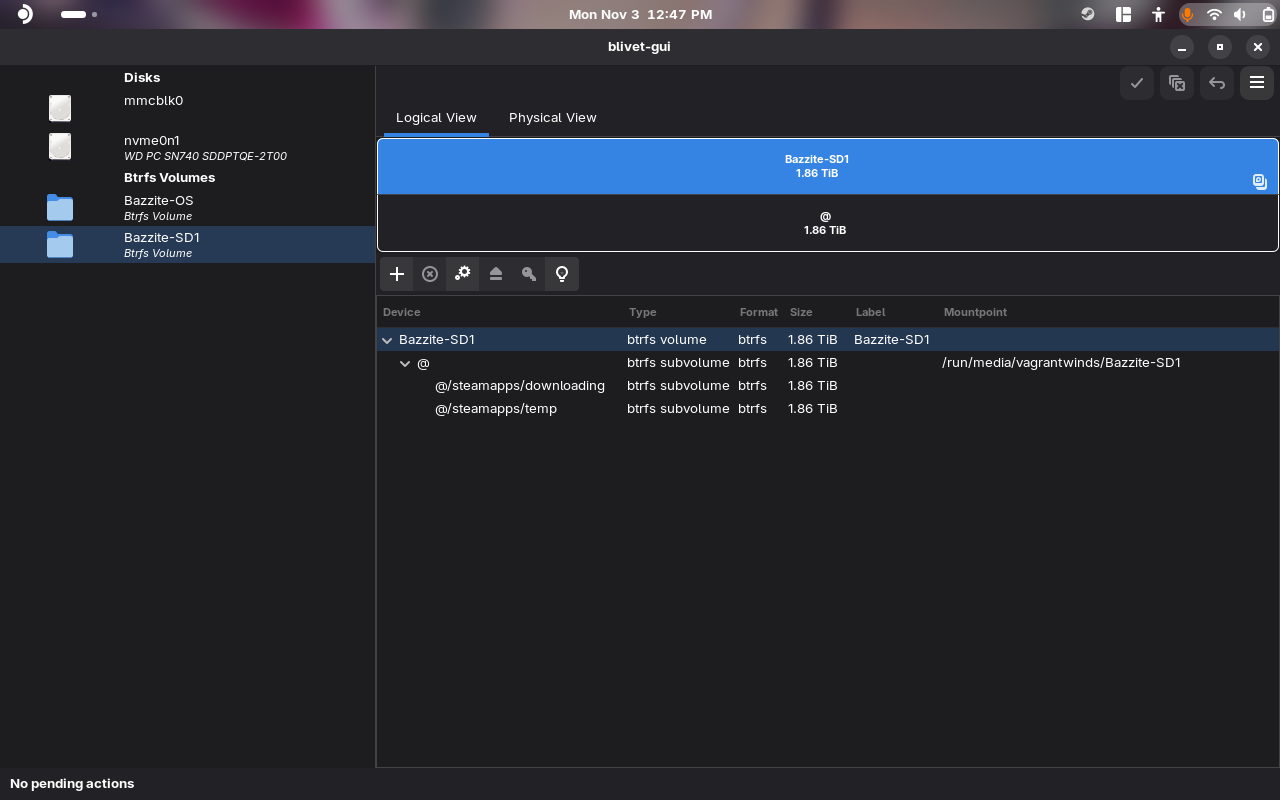Image resolution: width=1280 pixels, height=800 pixels.
Task: Sort by the Mountpoint column header
Action: coord(975,312)
